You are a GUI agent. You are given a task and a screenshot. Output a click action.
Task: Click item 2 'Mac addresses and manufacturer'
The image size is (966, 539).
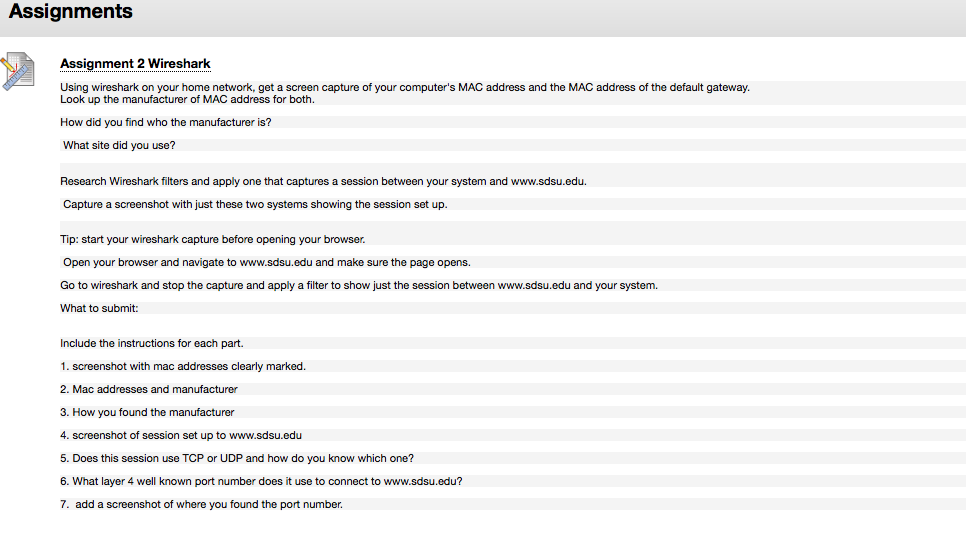(148, 389)
